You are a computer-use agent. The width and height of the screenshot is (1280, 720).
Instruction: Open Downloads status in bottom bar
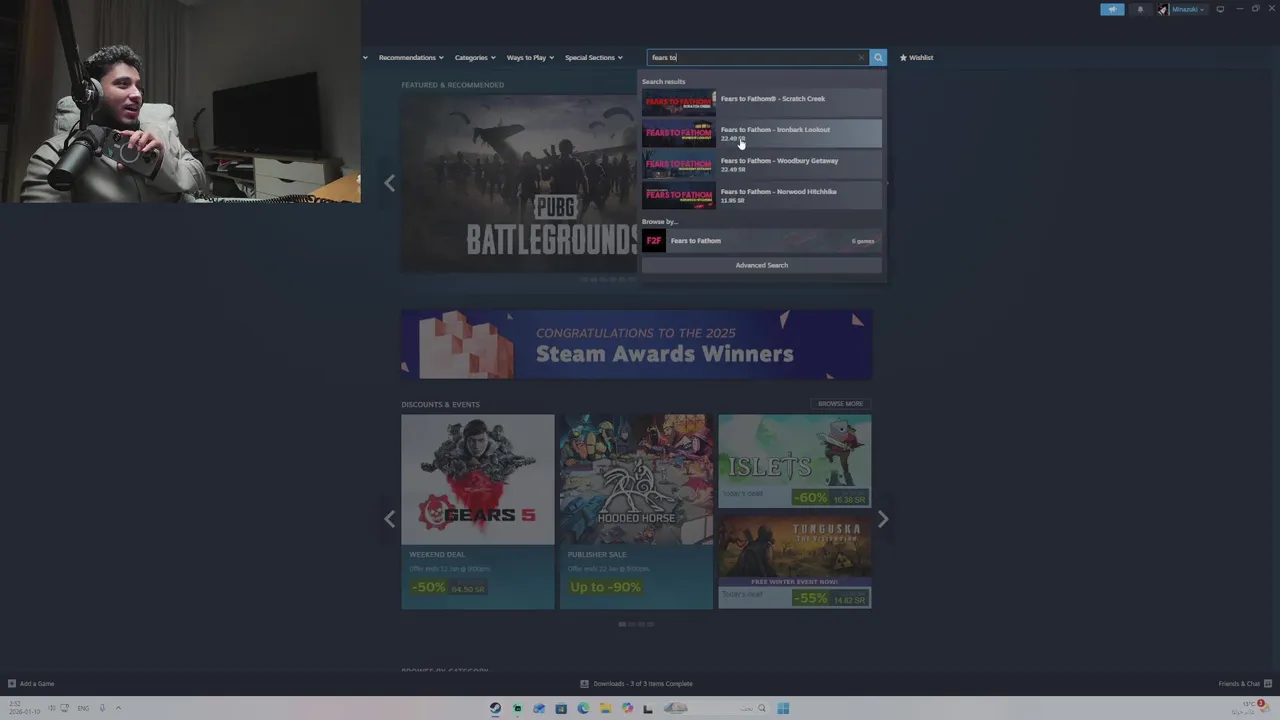click(x=636, y=684)
